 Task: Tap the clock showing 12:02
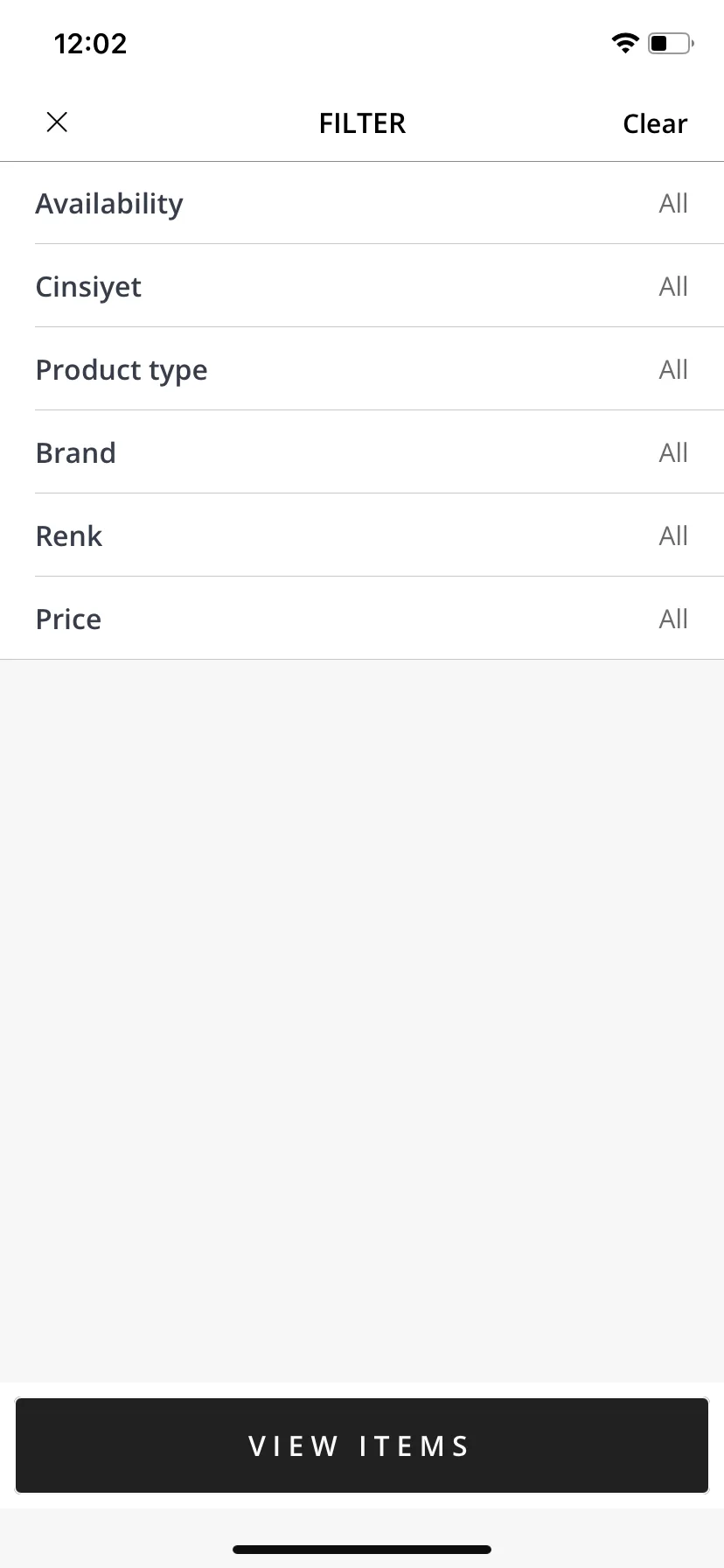90,44
